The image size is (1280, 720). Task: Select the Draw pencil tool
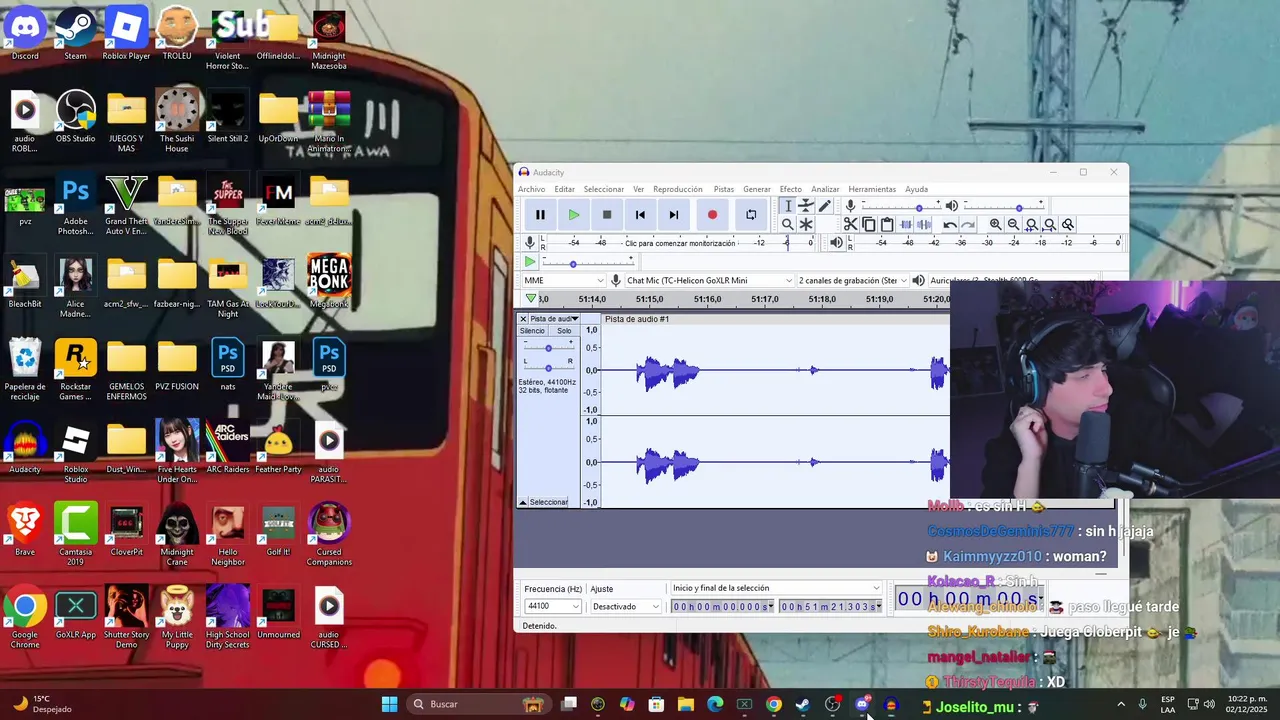point(824,206)
